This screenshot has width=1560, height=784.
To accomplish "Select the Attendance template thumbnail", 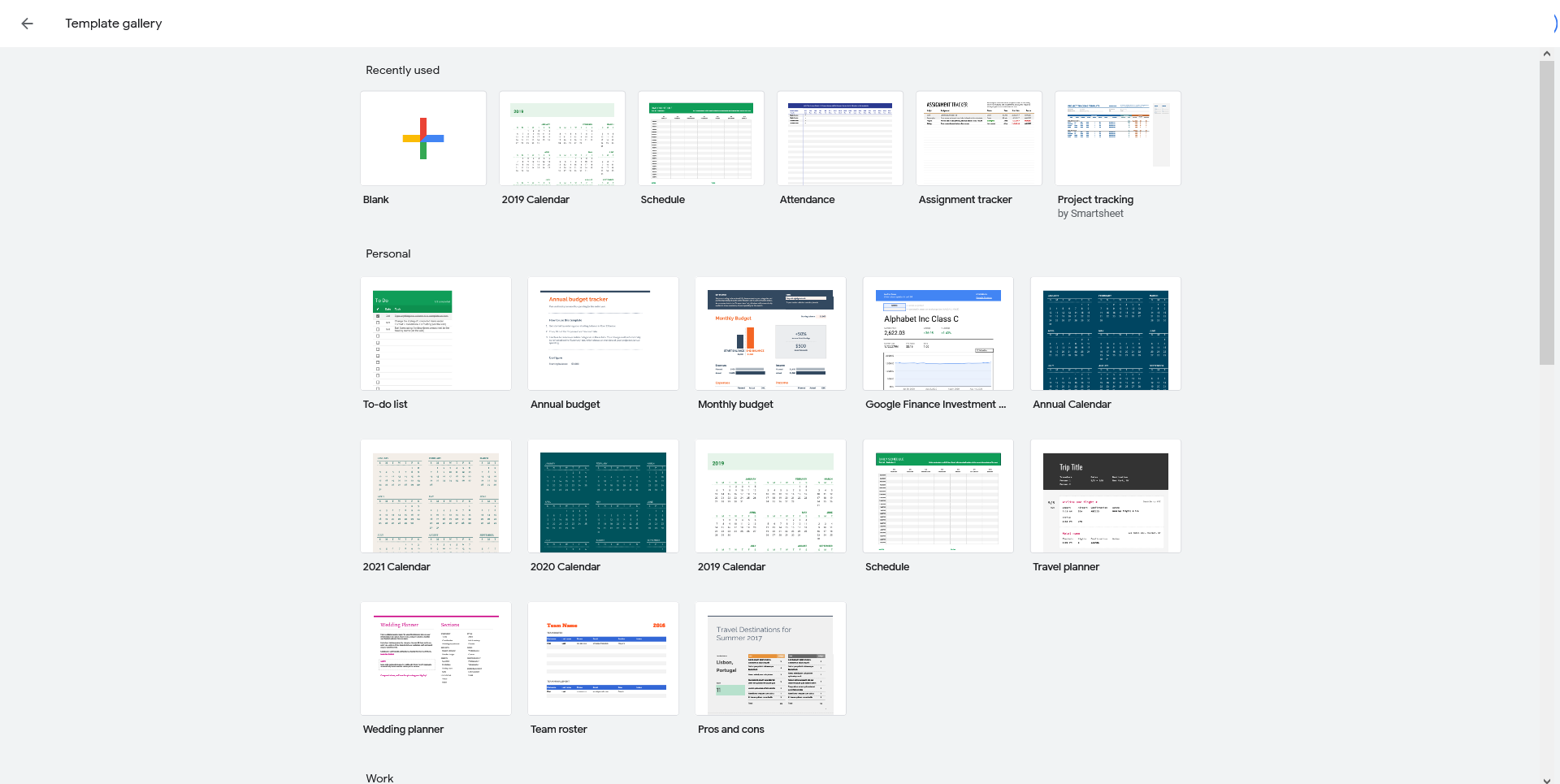I will pos(840,139).
